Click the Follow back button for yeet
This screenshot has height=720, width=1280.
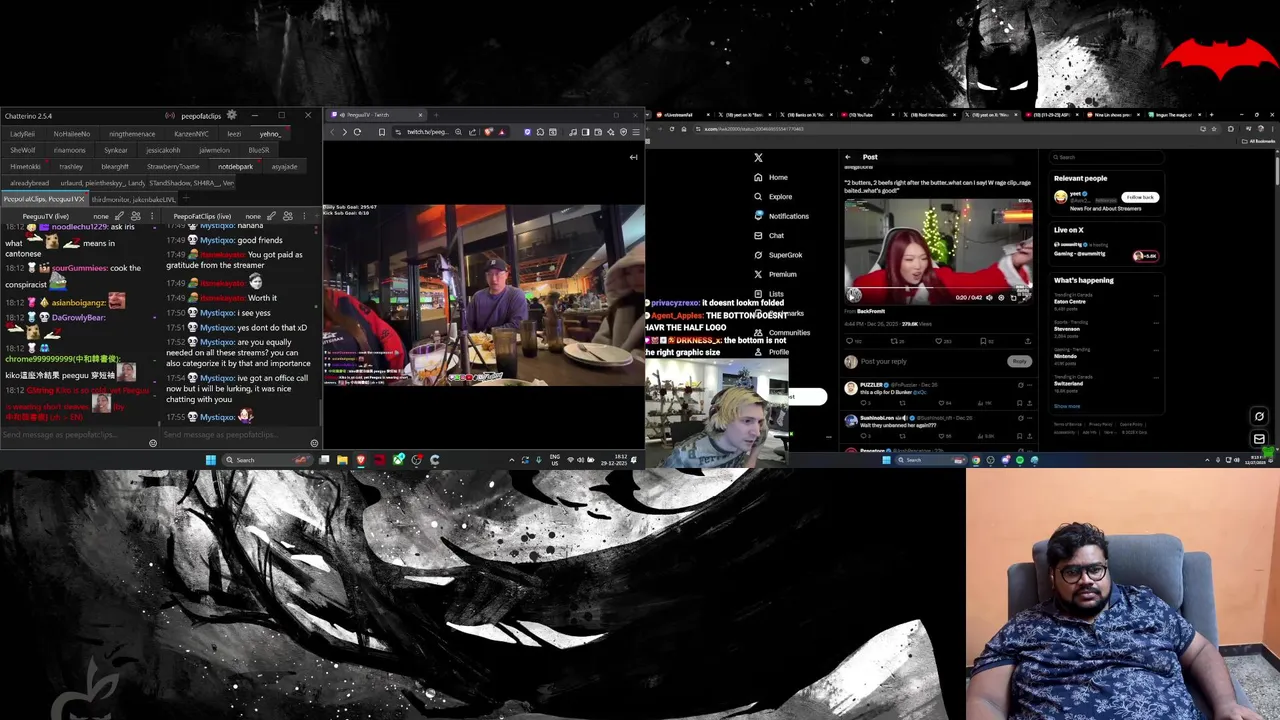coord(1139,197)
